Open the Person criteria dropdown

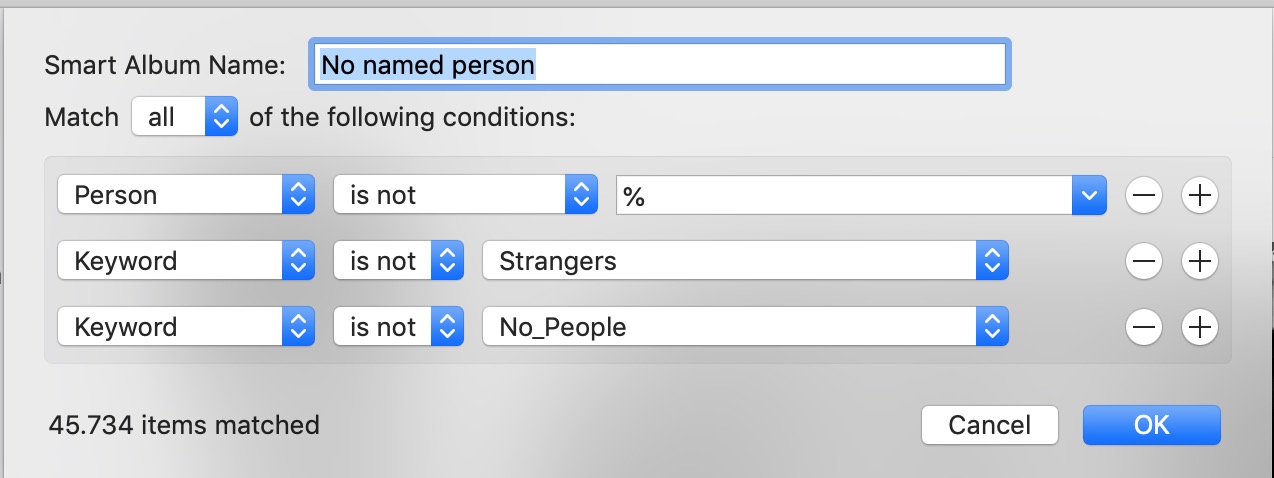coord(186,195)
